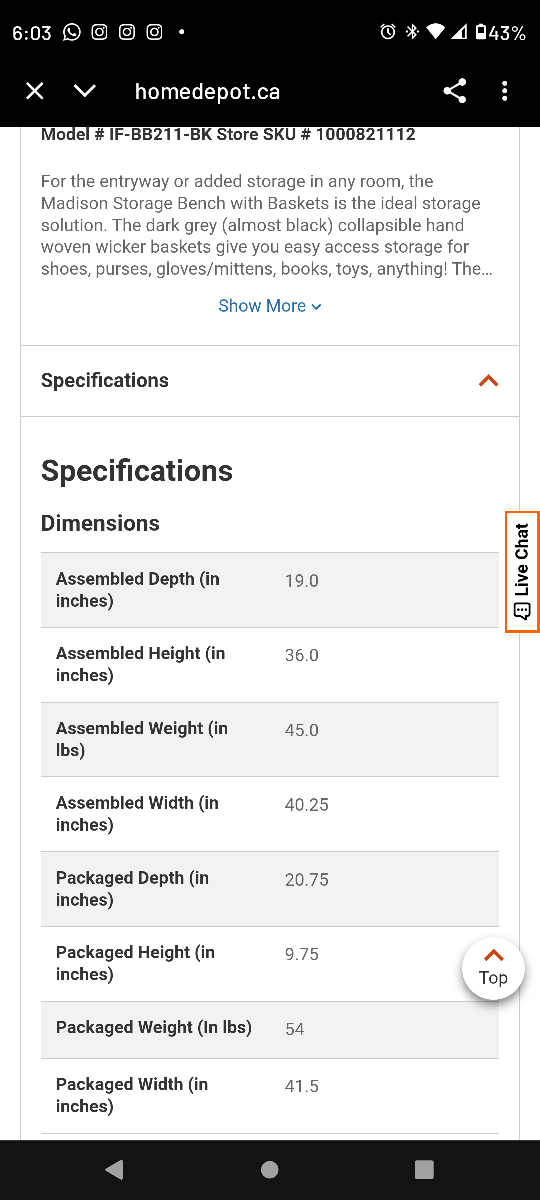Tap the battery 43% indicator
Screen dimensions: 540x1200
coord(500,32)
